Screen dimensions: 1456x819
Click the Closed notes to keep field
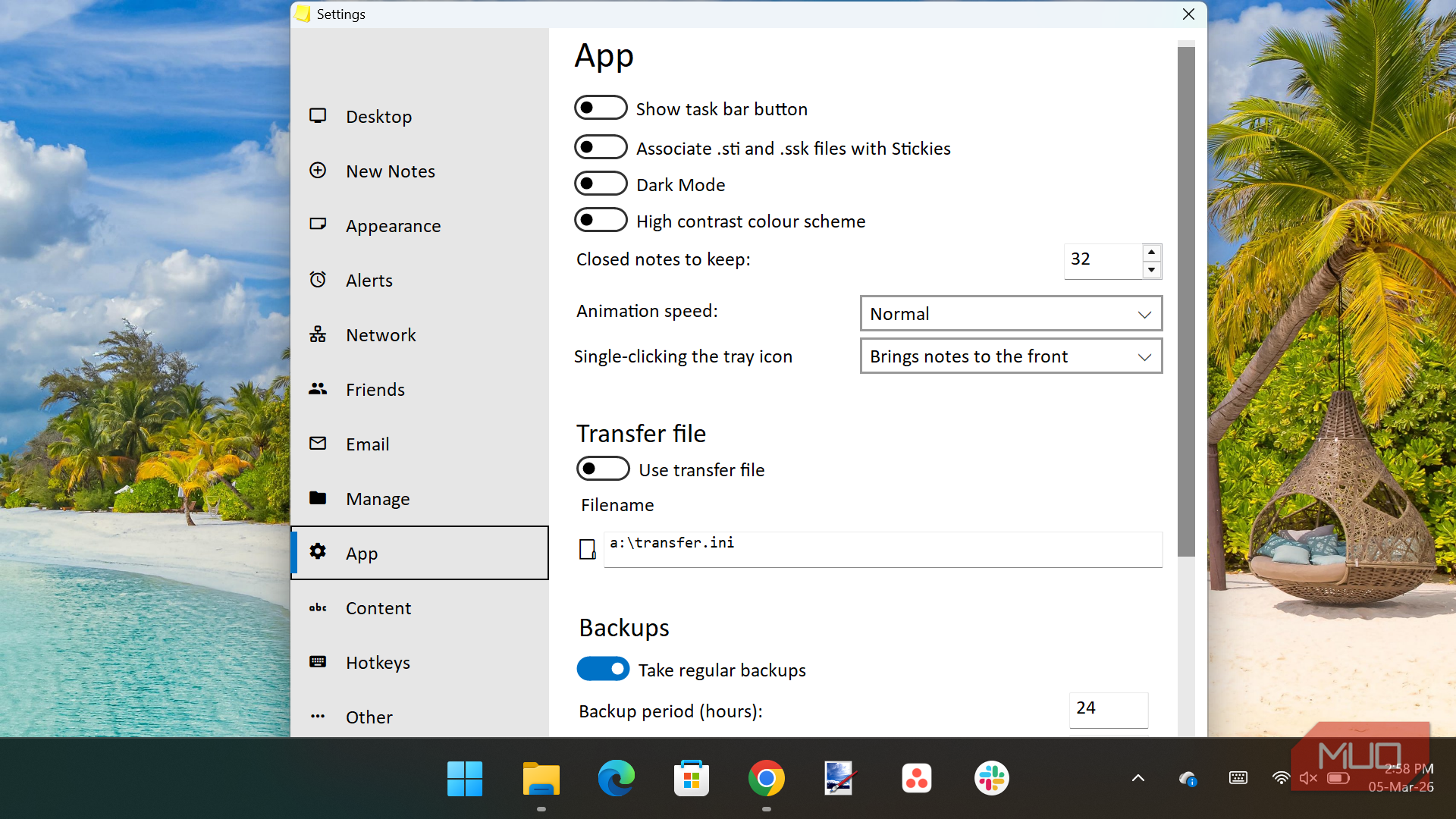pos(1103,261)
